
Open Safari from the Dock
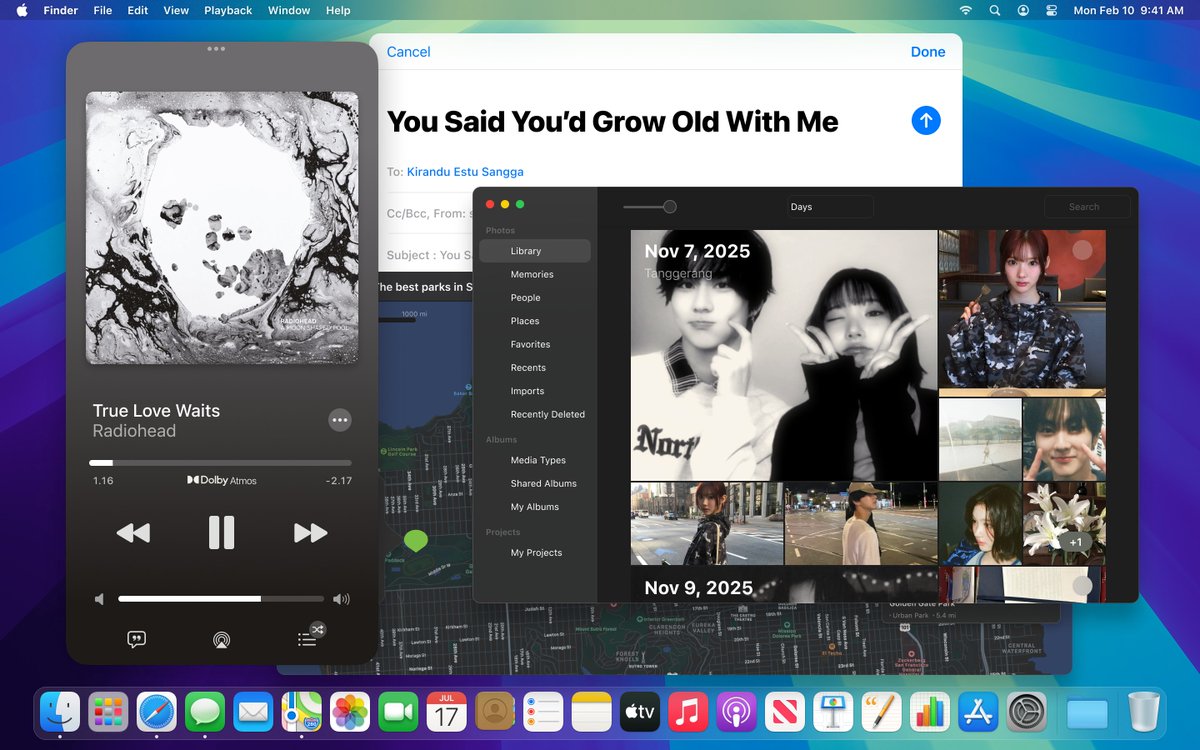coord(157,713)
